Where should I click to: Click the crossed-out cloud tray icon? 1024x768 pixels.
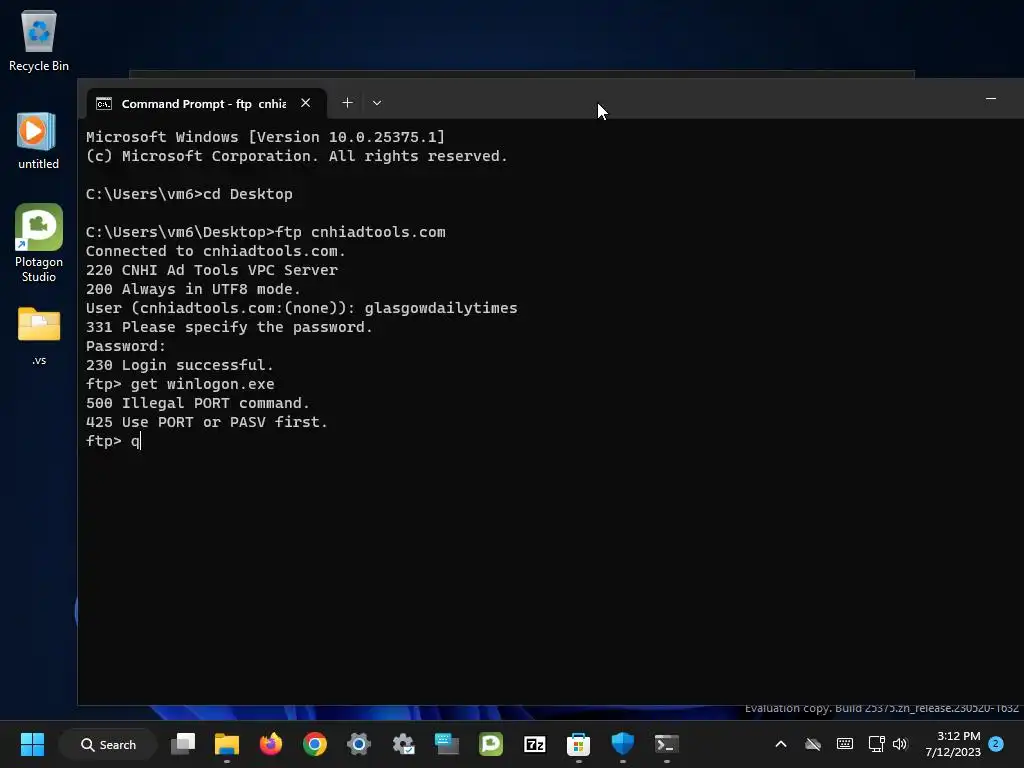pyautogui.click(x=812, y=744)
